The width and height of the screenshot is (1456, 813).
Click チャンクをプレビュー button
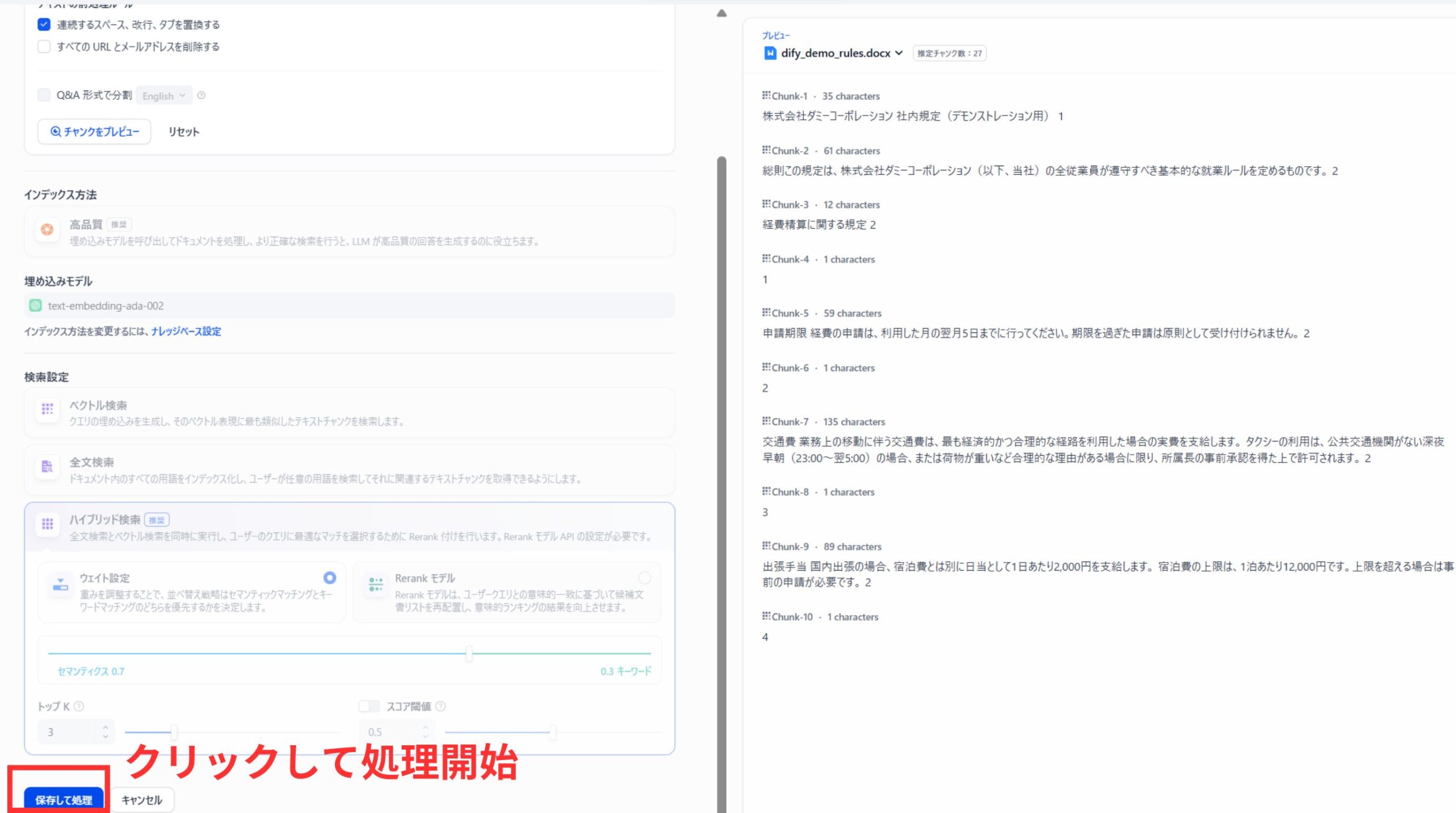[94, 131]
